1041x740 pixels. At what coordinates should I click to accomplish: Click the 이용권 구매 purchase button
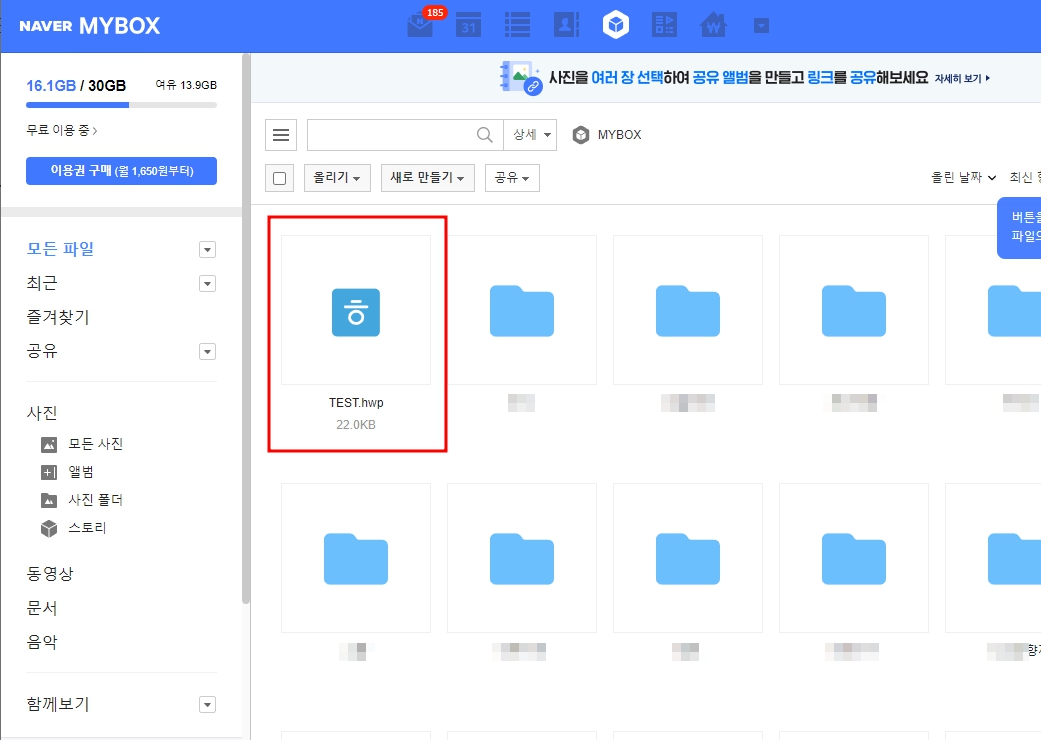(x=120, y=170)
